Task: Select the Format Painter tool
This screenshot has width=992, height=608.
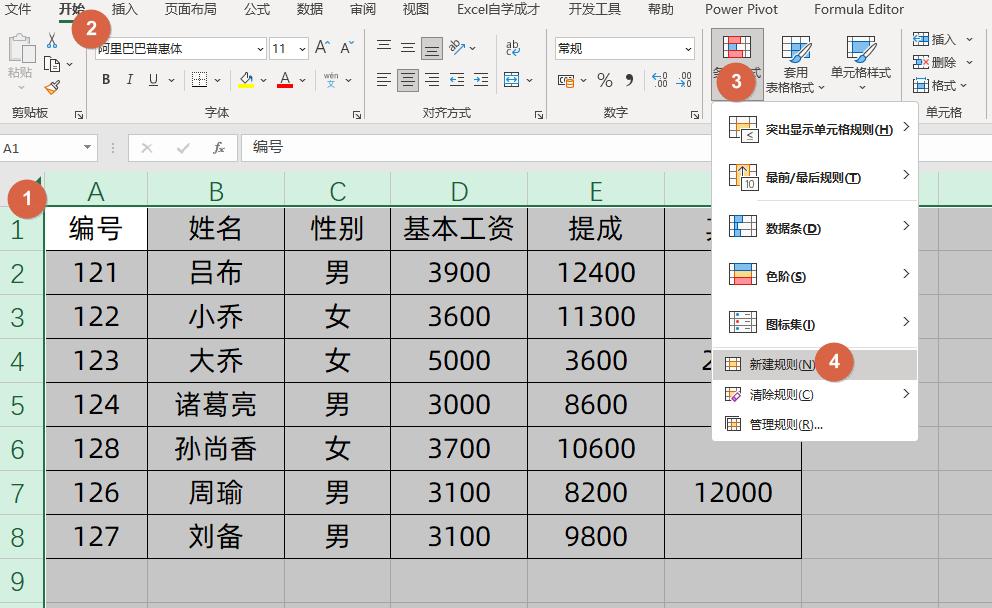Action: [x=52, y=88]
